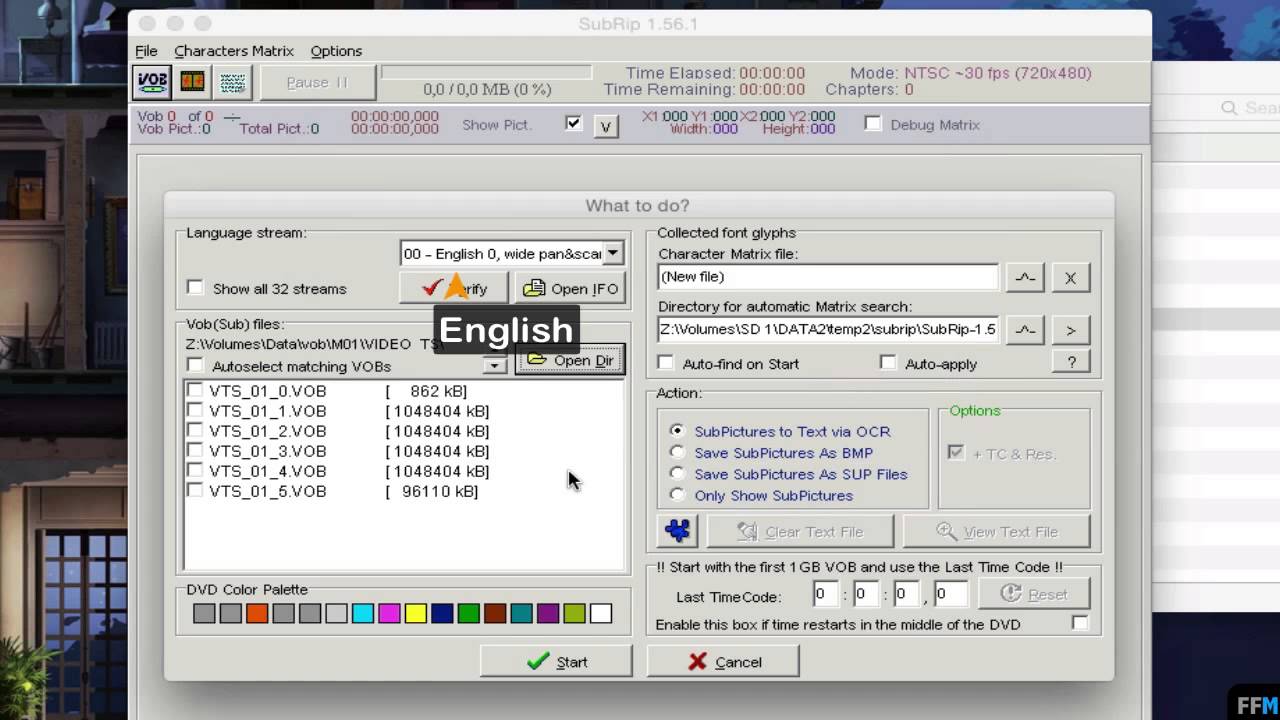Screen dimensions: 1280x720
Task: Click the > button beside Matrix search directory
Action: coord(1070,330)
